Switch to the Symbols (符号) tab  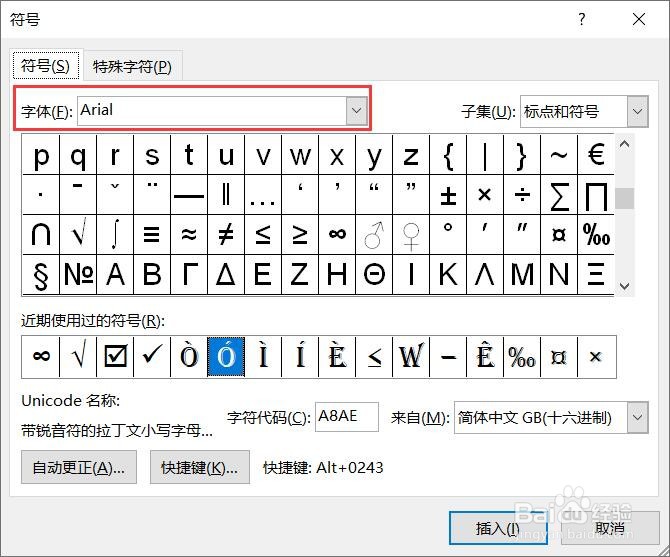pyautogui.click(x=46, y=66)
